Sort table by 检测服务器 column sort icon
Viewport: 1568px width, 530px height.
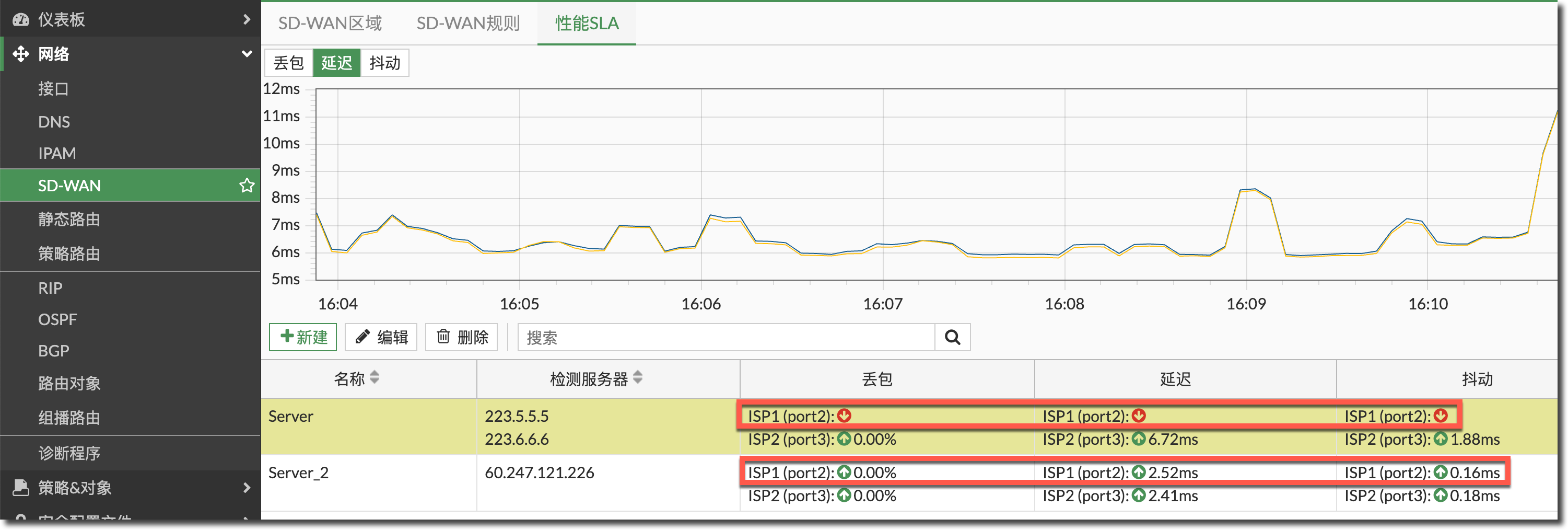click(637, 378)
